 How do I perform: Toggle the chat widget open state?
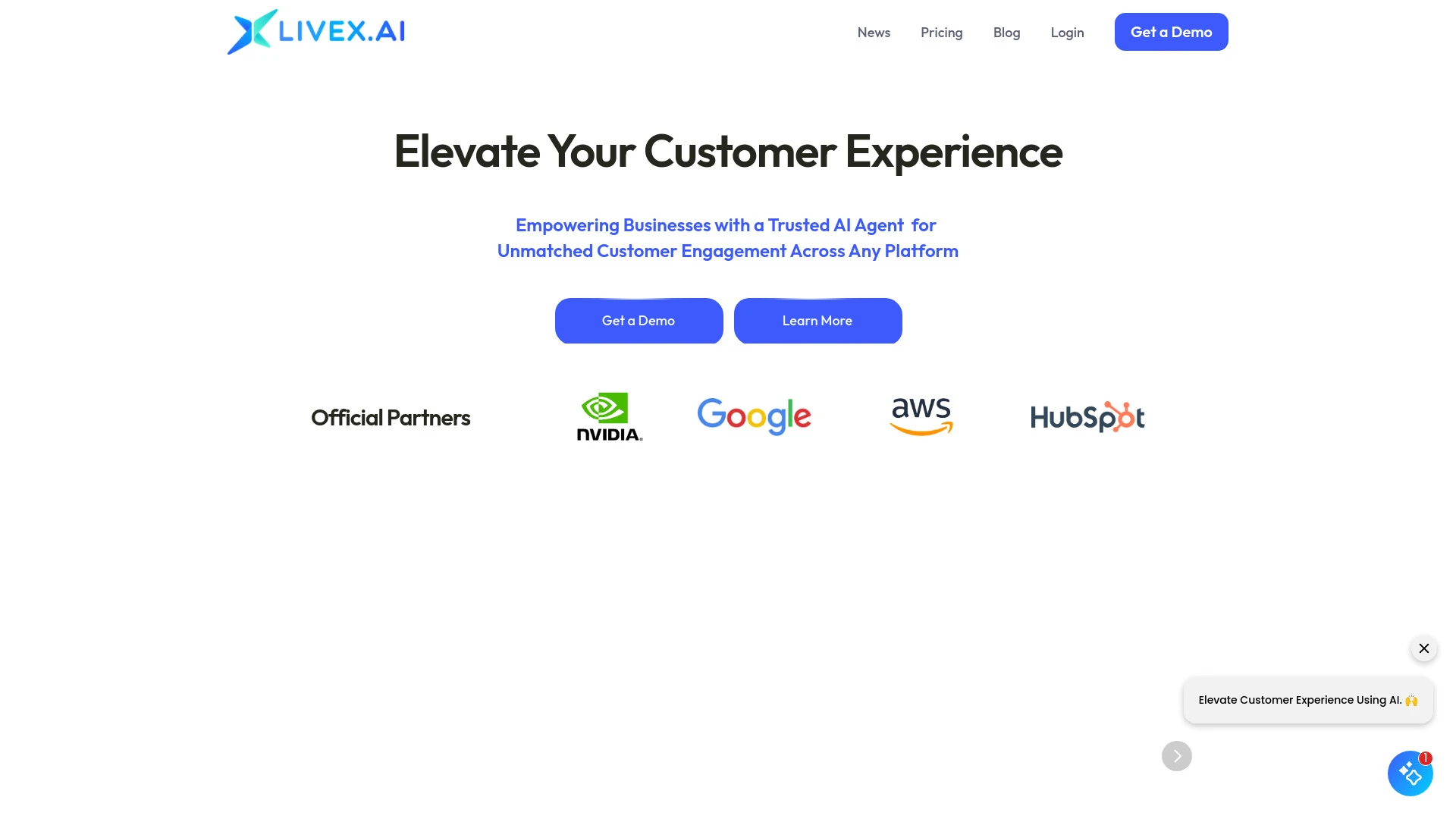click(1411, 773)
